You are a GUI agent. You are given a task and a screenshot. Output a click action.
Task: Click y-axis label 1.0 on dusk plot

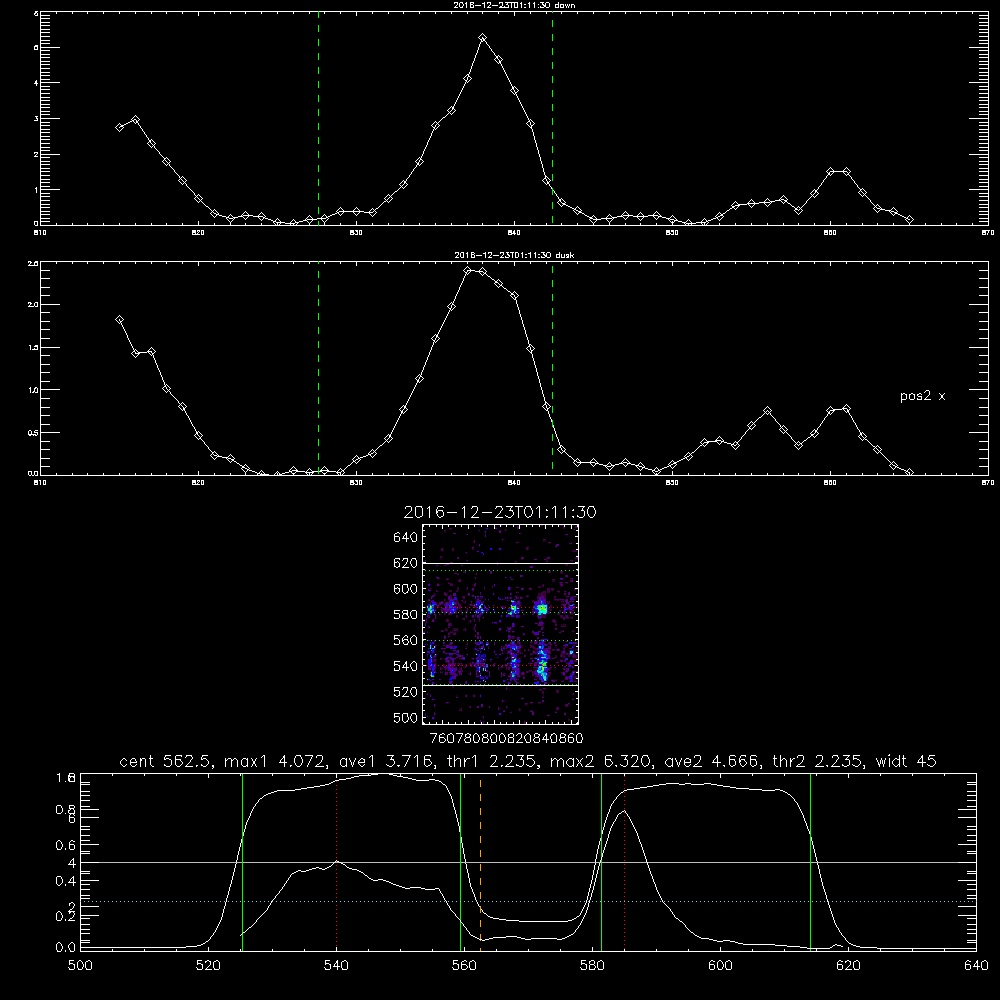coord(33,390)
